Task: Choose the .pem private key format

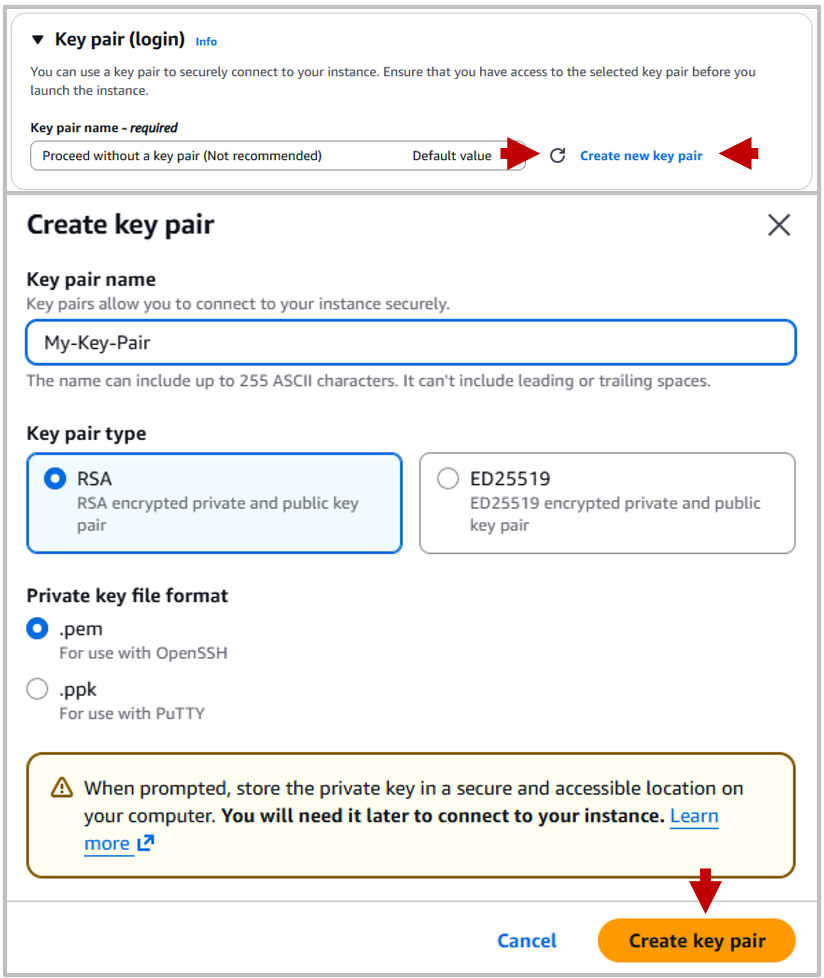Action: tap(37, 629)
